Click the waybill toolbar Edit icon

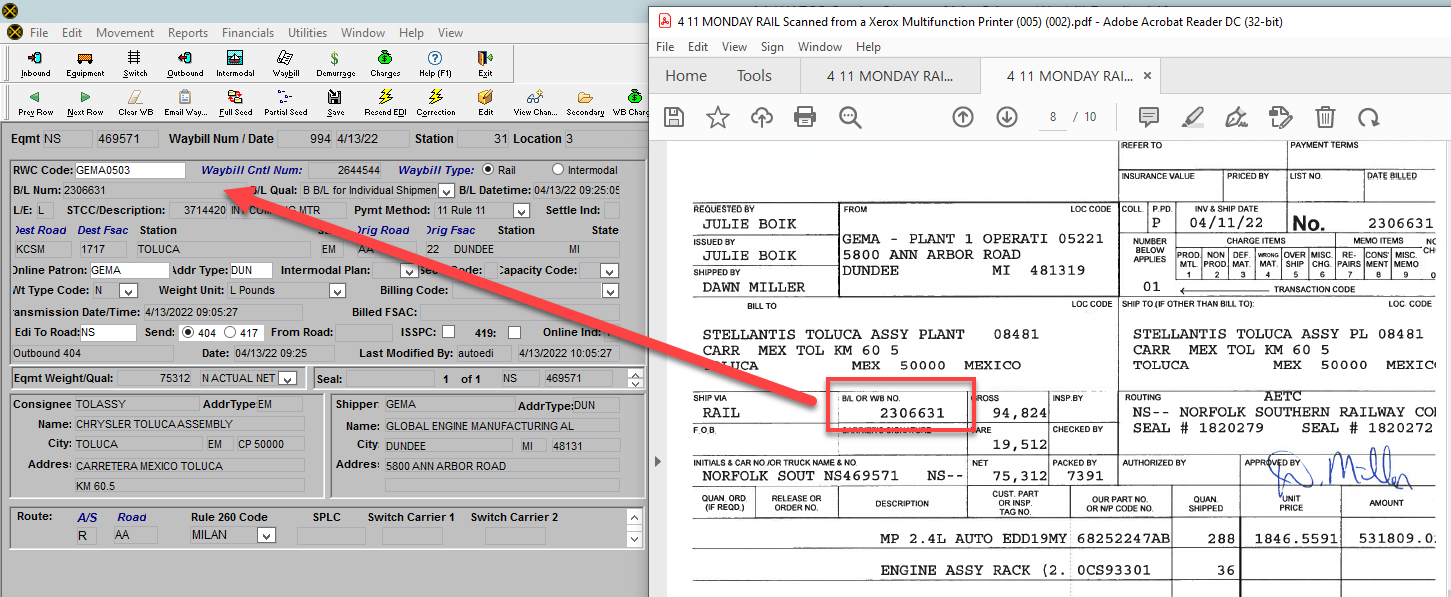[x=485, y=103]
